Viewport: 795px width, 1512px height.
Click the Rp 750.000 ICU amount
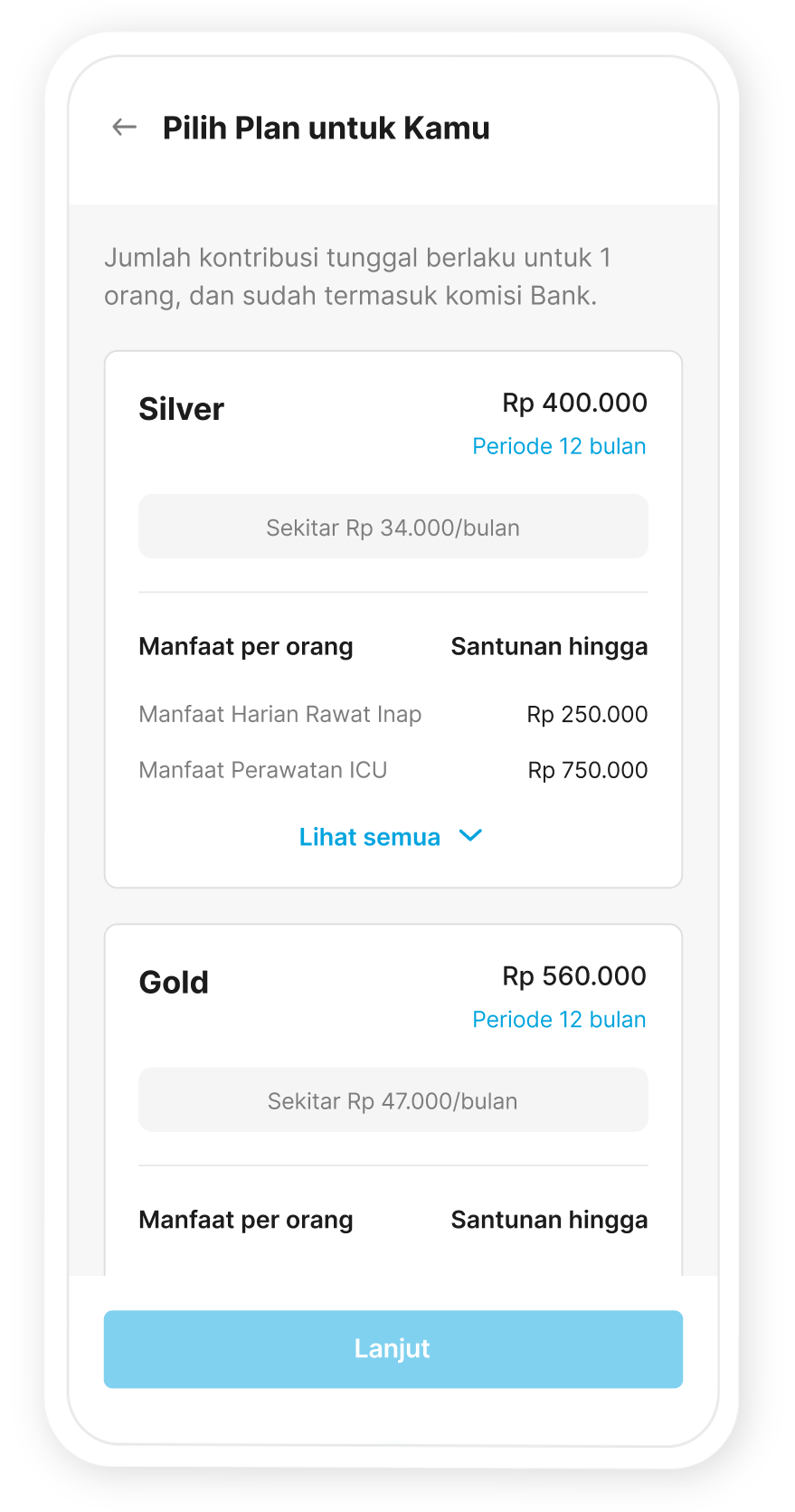click(x=588, y=770)
